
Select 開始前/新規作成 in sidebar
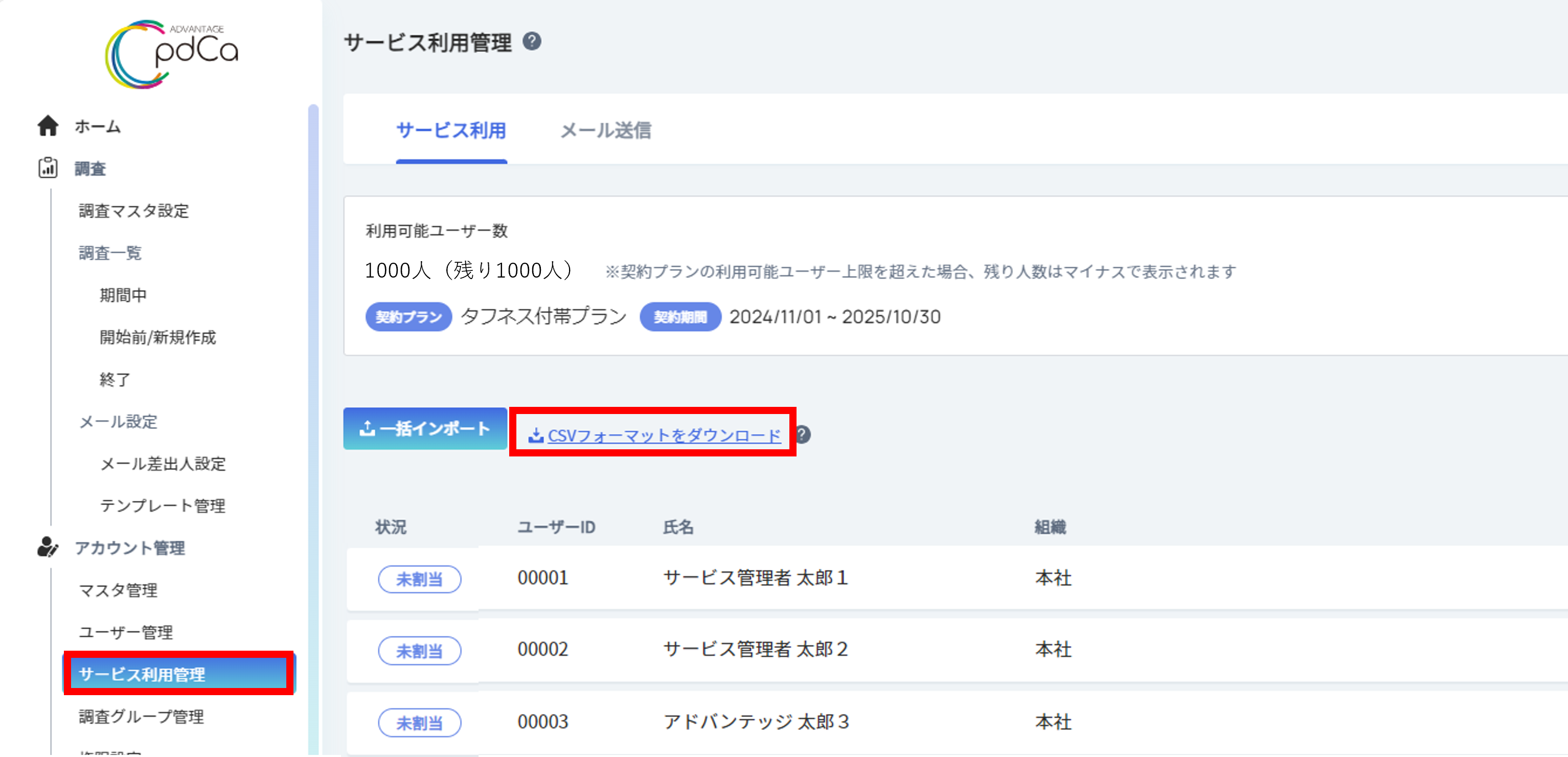157,337
